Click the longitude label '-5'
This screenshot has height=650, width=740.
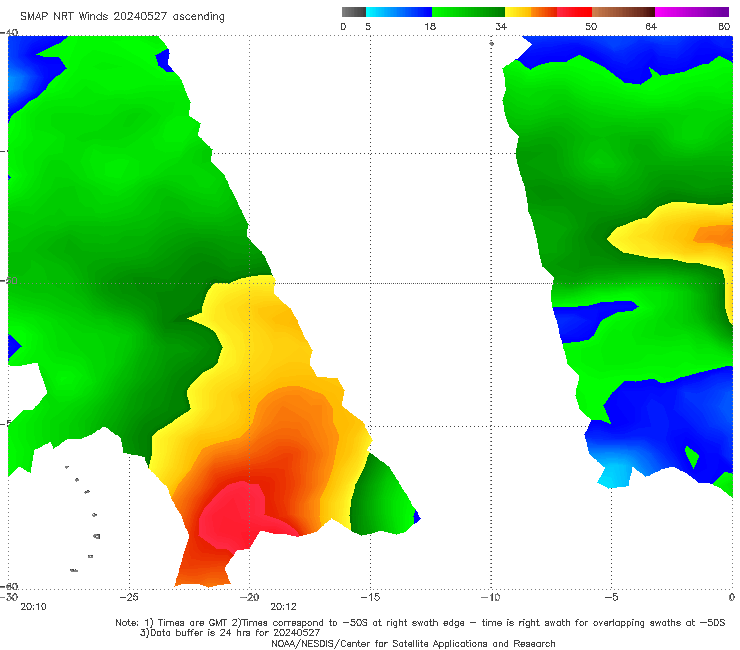612,597
